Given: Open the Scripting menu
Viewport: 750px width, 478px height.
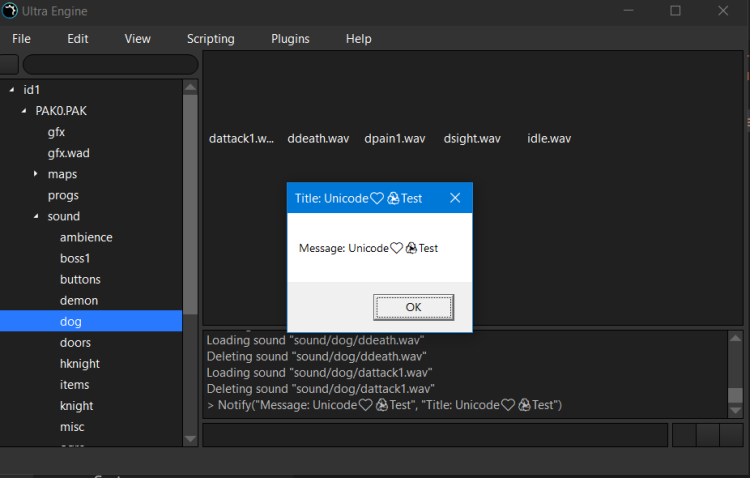Looking at the screenshot, I should pyautogui.click(x=210, y=39).
